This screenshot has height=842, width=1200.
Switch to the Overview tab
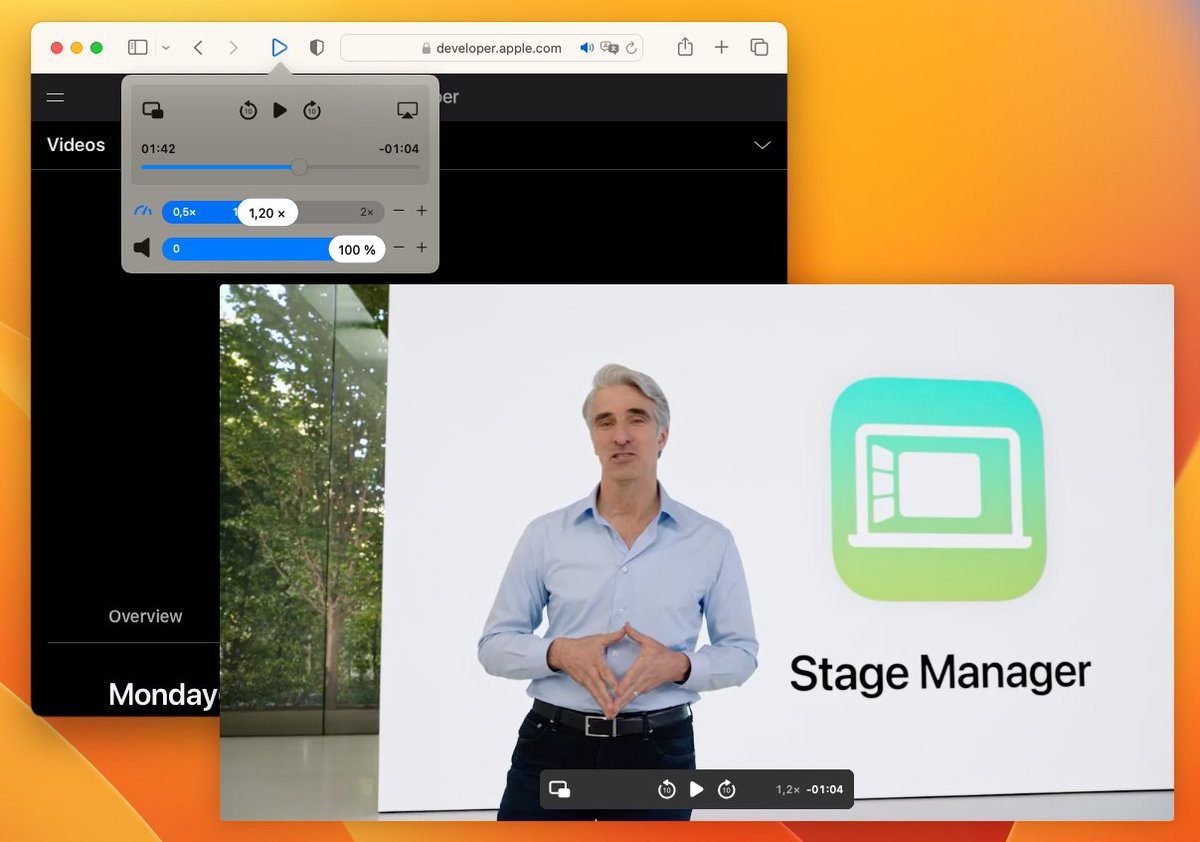(x=146, y=616)
